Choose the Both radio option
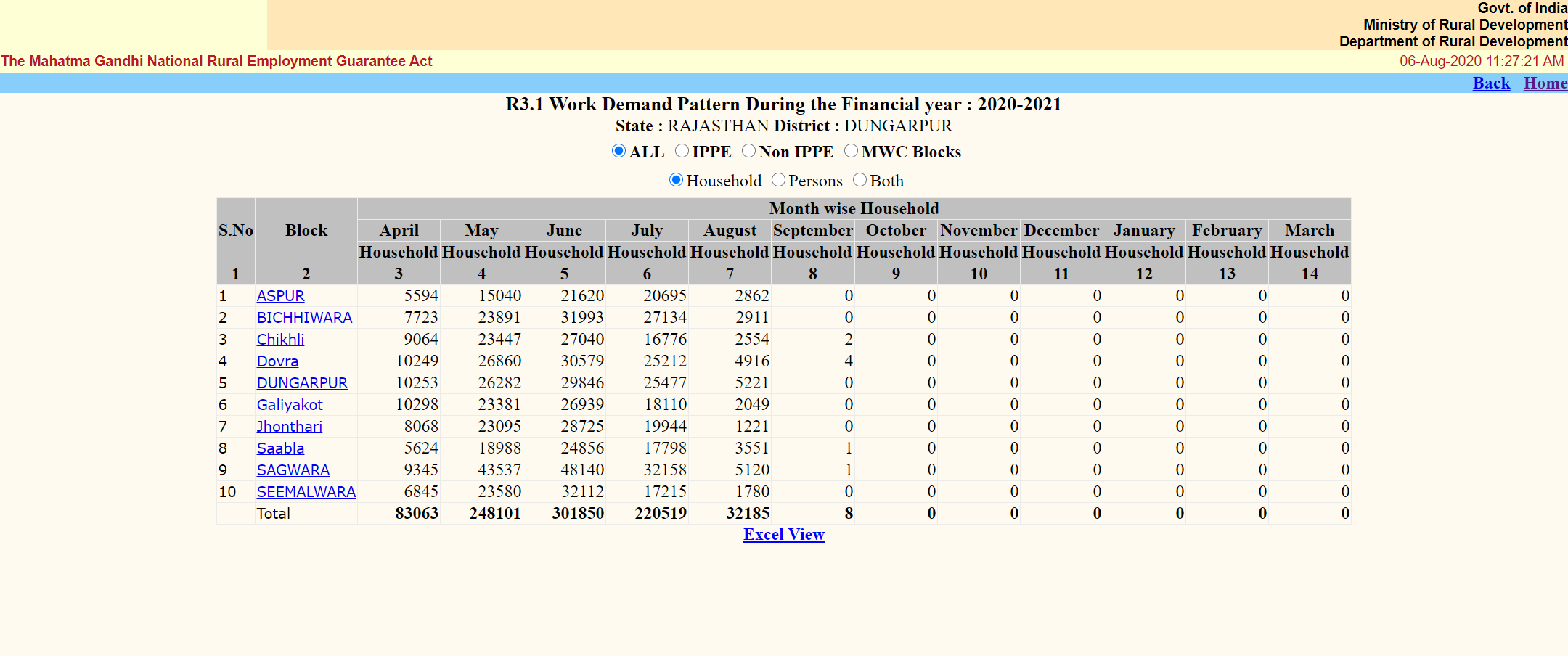 859,180
